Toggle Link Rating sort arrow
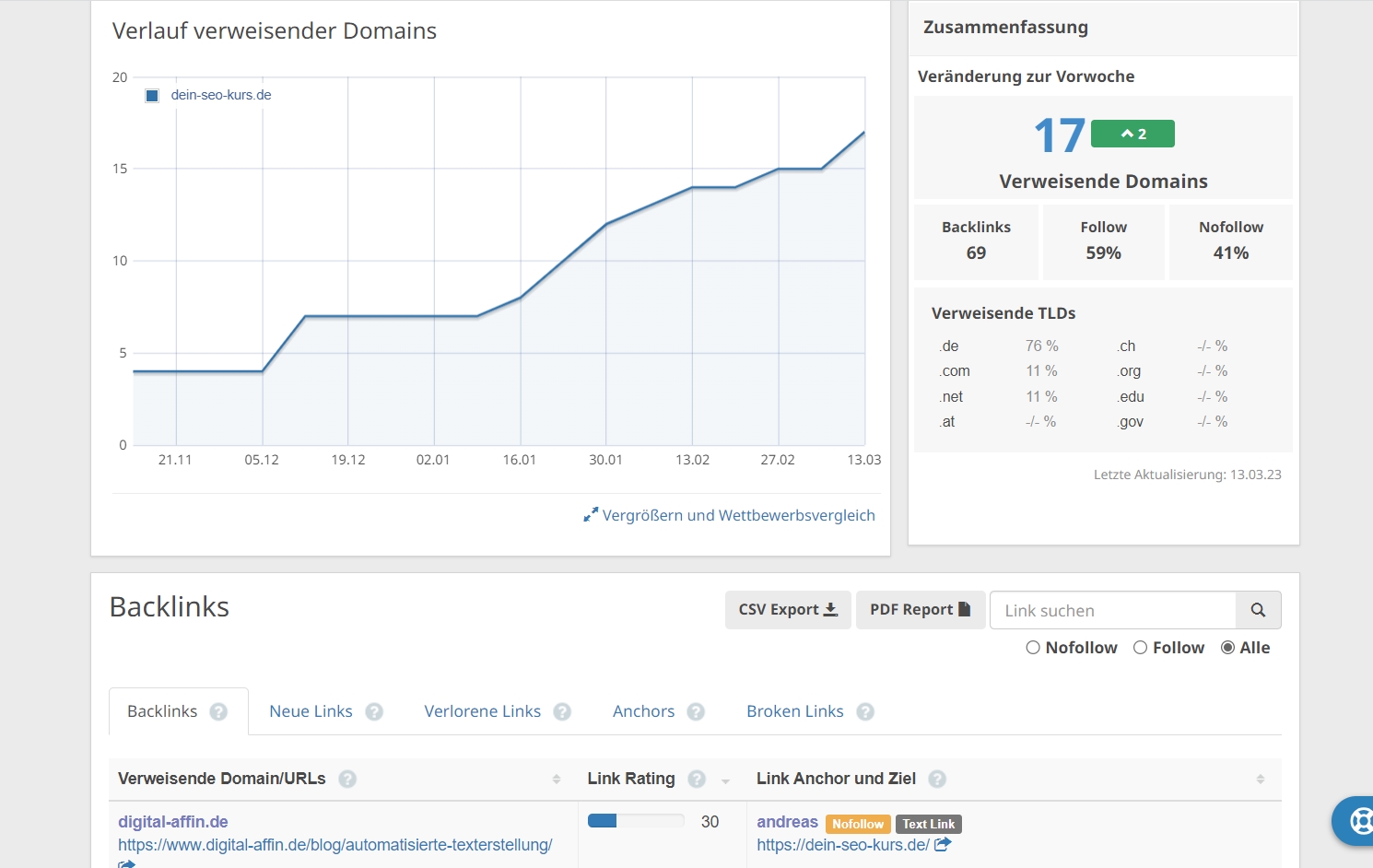 click(x=725, y=781)
